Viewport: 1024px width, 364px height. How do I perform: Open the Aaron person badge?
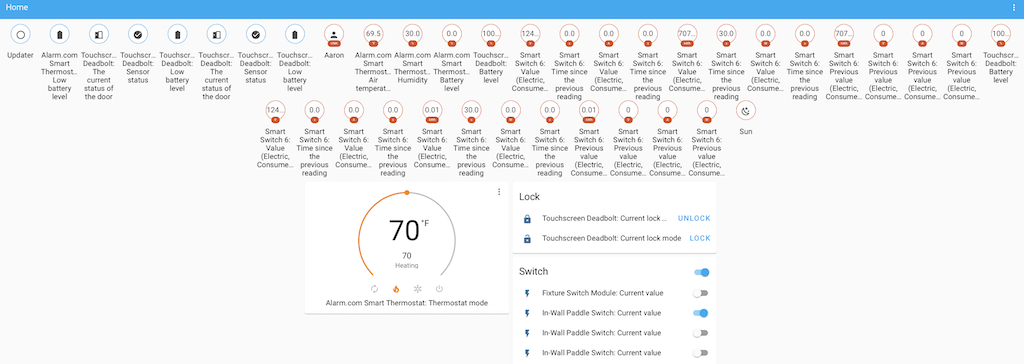point(334,34)
